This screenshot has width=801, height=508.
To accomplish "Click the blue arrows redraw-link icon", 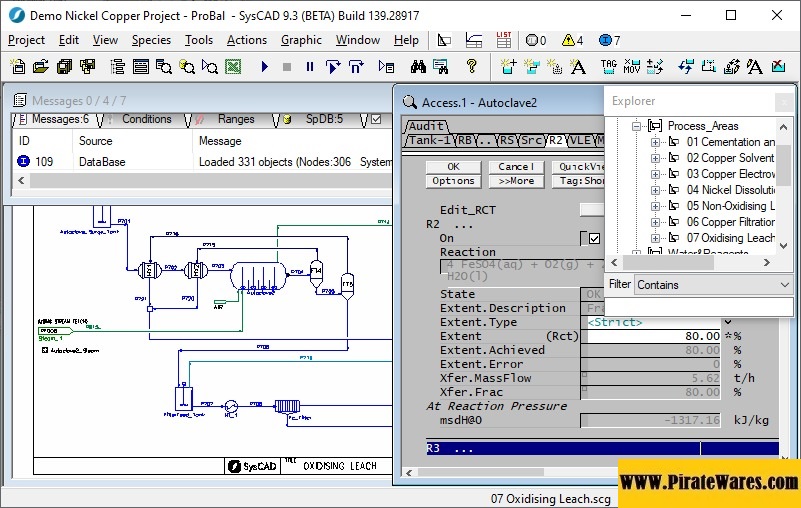I will coord(686,66).
